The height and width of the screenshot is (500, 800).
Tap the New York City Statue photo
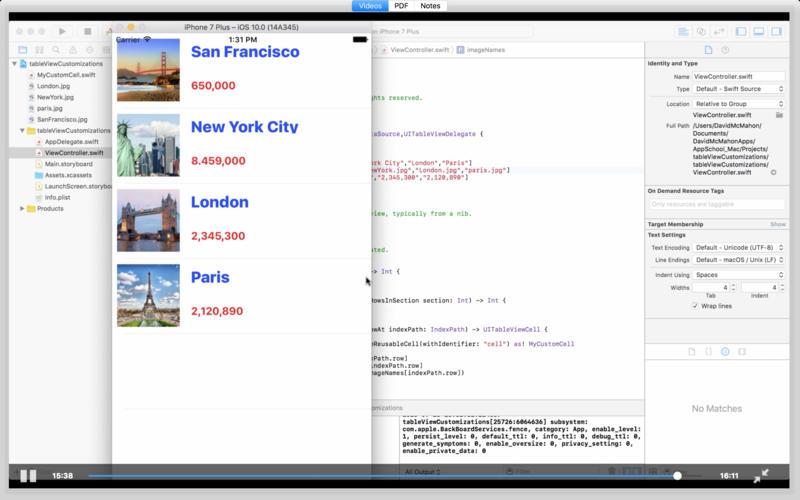coord(148,145)
